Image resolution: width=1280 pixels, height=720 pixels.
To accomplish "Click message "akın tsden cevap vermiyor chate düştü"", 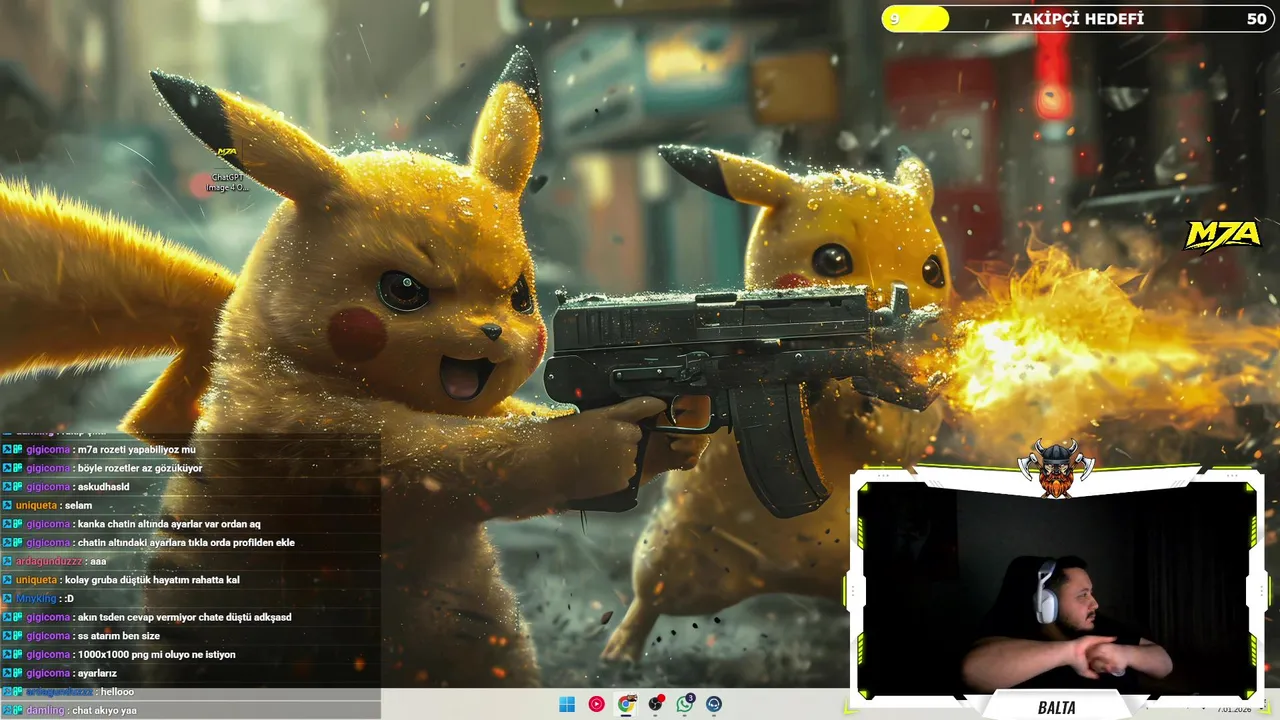I will click(185, 617).
